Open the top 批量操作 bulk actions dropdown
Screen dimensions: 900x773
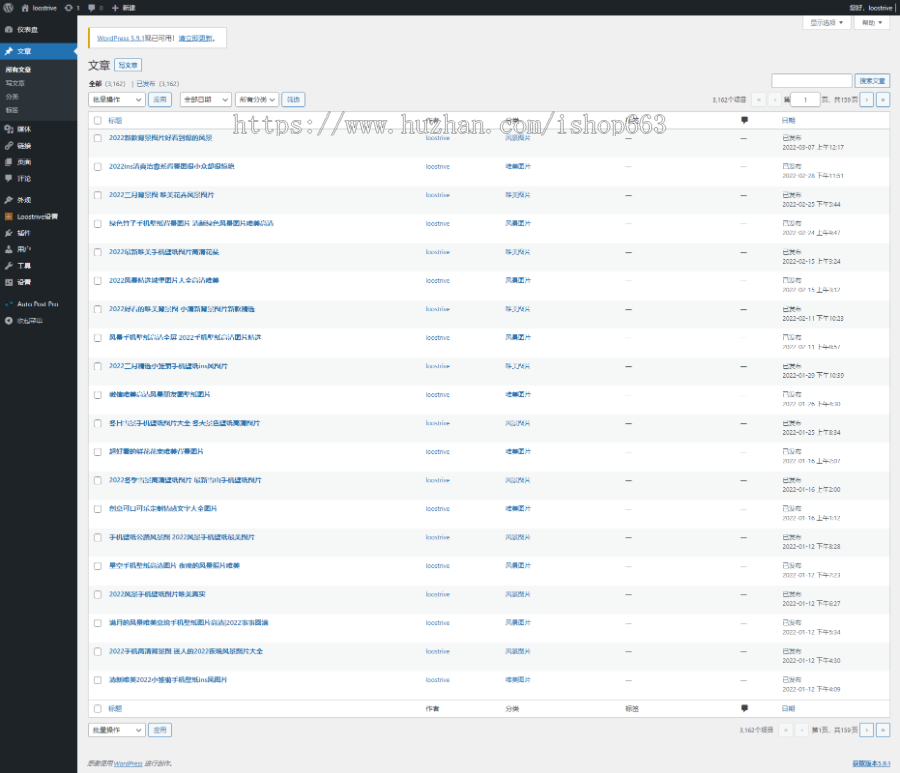(117, 99)
